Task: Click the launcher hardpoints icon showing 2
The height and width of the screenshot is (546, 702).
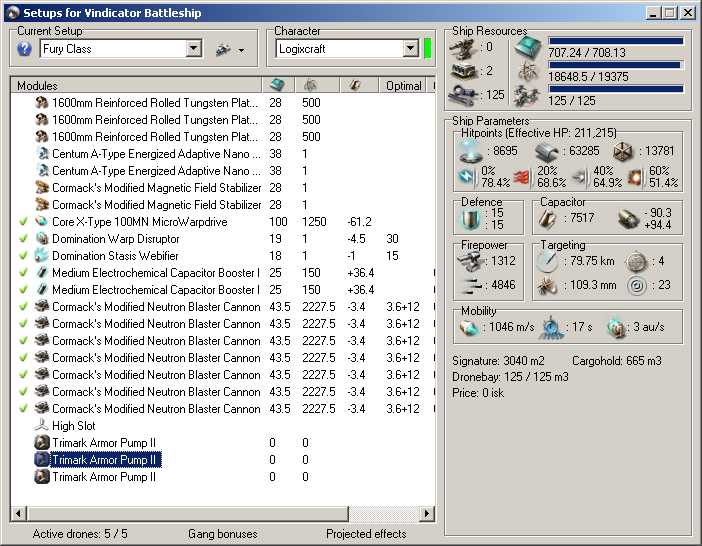Action: pyautogui.click(x=463, y=71)
